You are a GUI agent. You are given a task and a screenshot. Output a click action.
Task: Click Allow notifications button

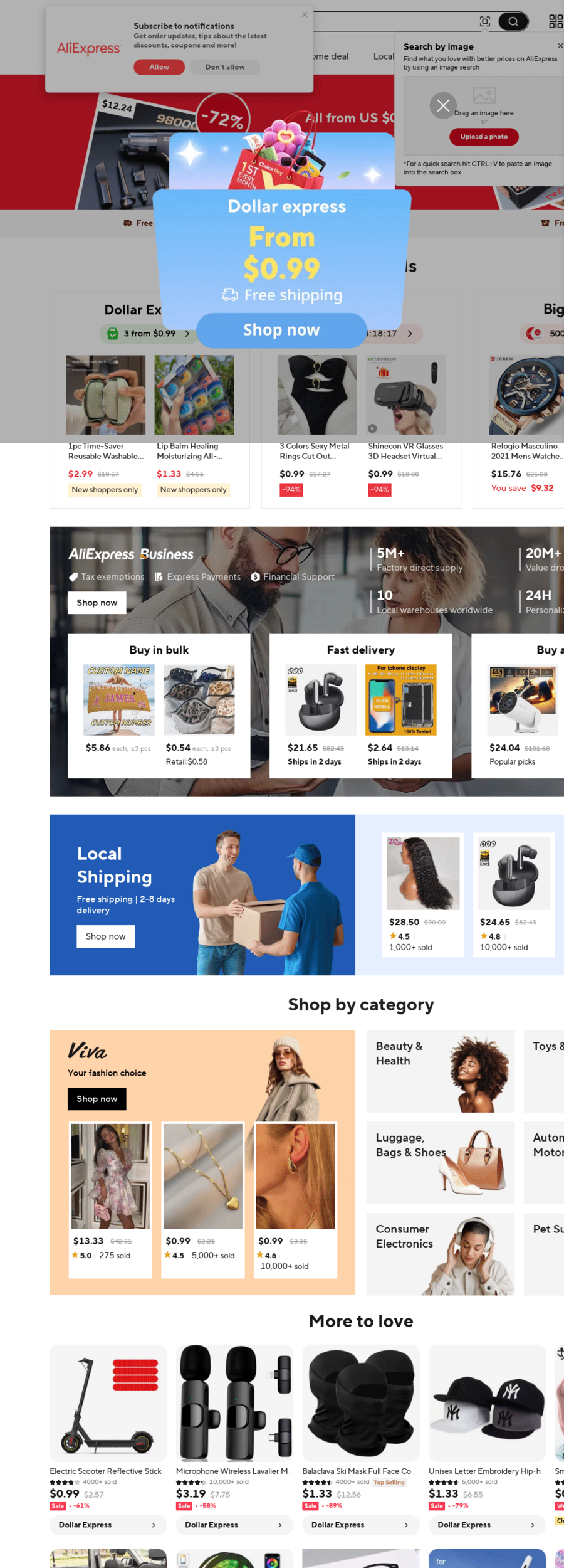(x=159, y=67)
